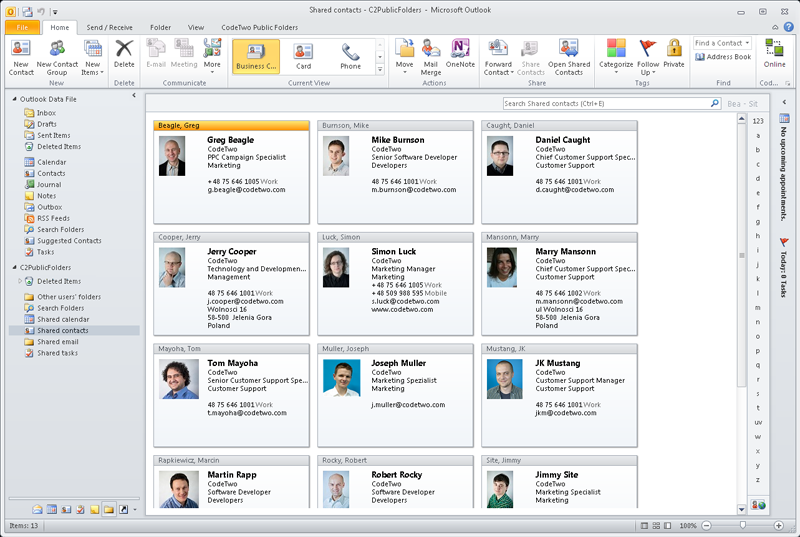Screen dimensions: 800x537
Task: Switch to Calendar in navigation bar
Action: 52,509
